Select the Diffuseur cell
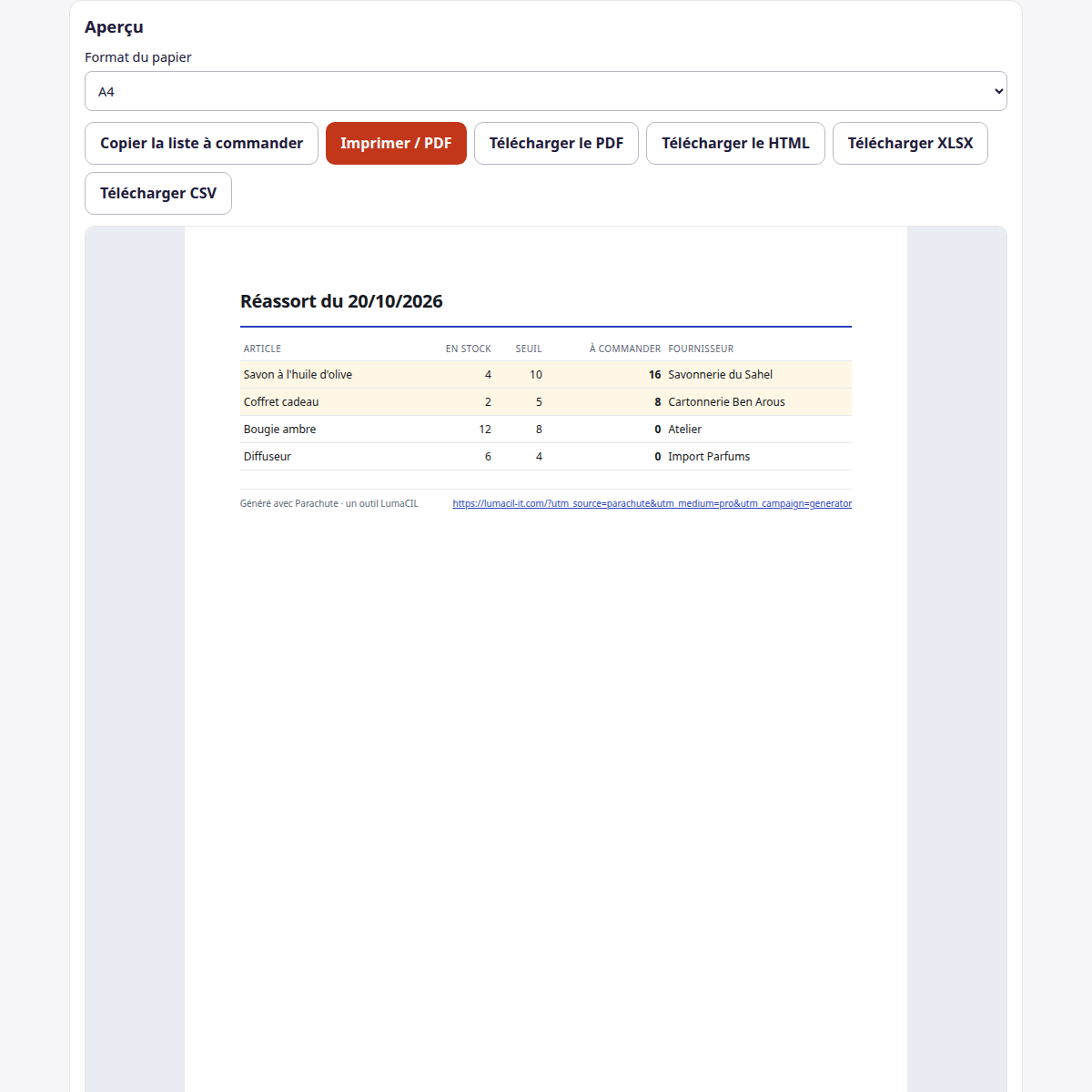This screenshot has height=1092, width=1092. [268, 456]
